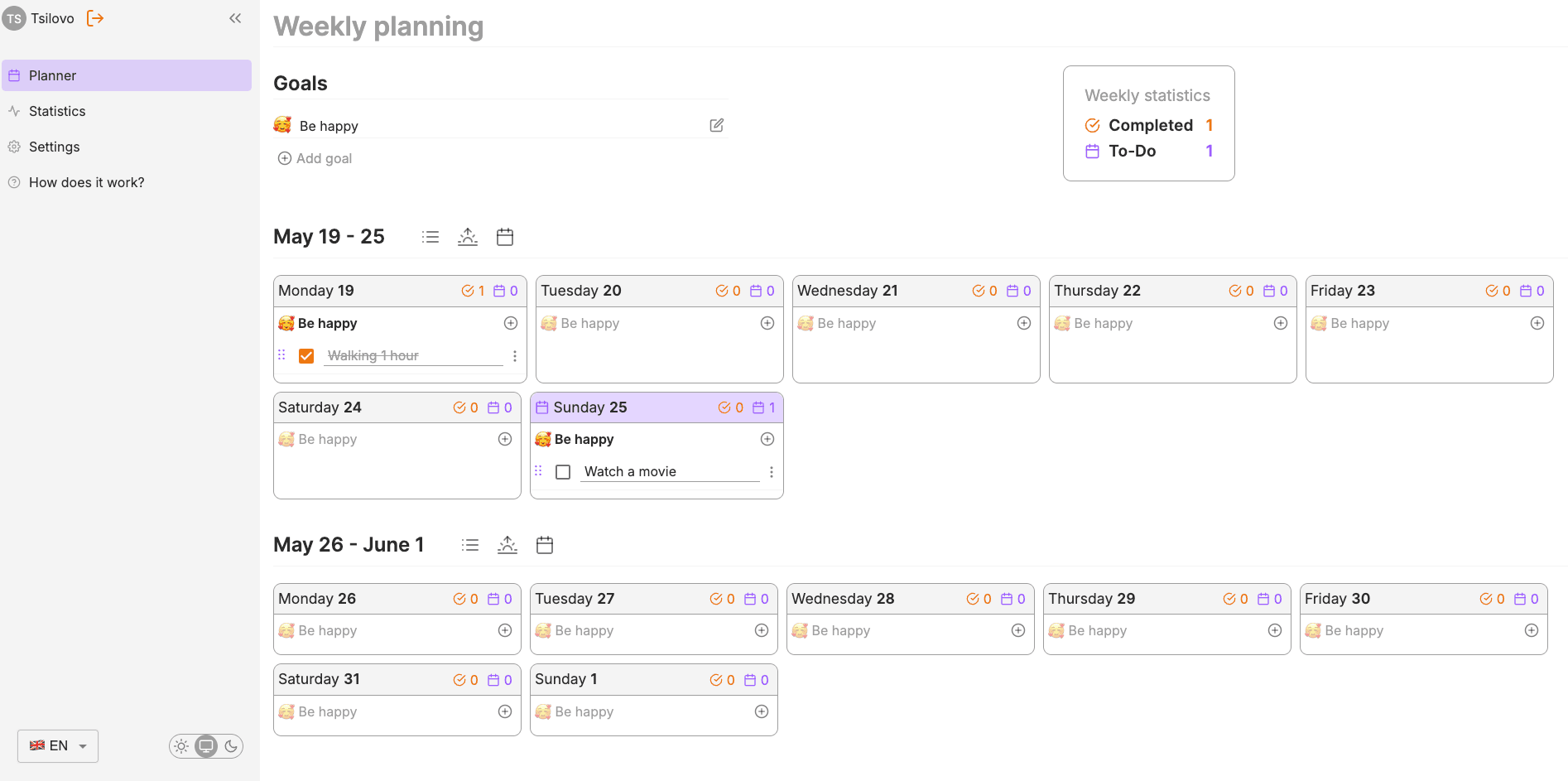This screenshot has width=1568, height=781.
Task: Switch to dark theme
Action: coord(231,746)
